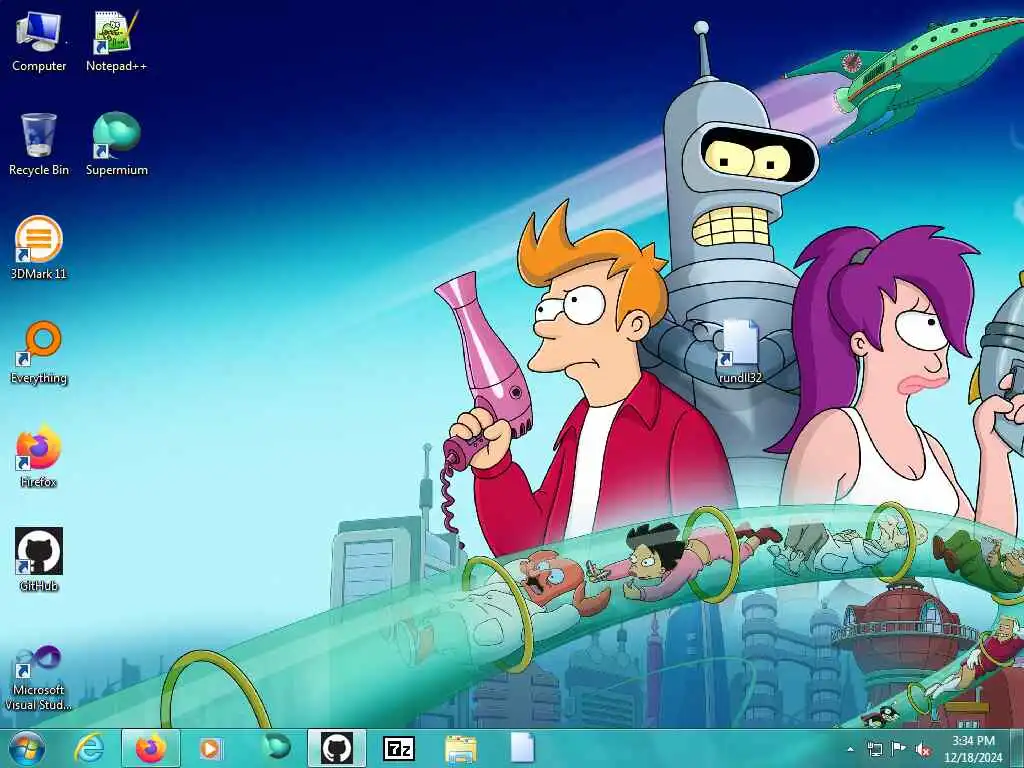This screenshot has height=768, width=1024.
Task: Click the Show Desktop button
Action: [x=1017, y=748]
